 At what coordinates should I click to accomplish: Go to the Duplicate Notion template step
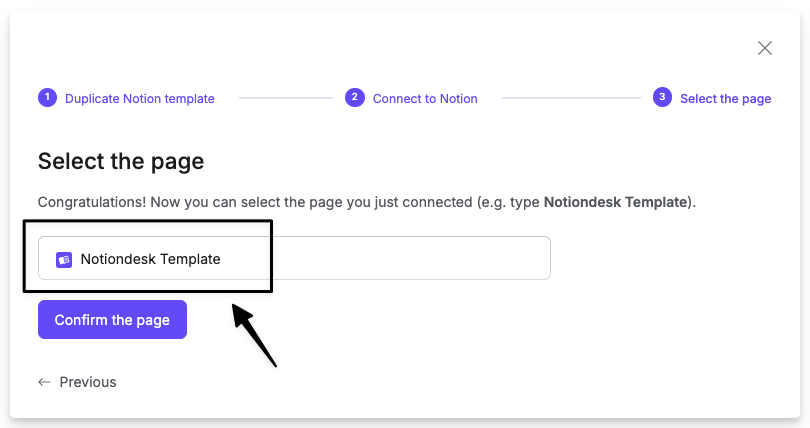(x=139, y=99)
